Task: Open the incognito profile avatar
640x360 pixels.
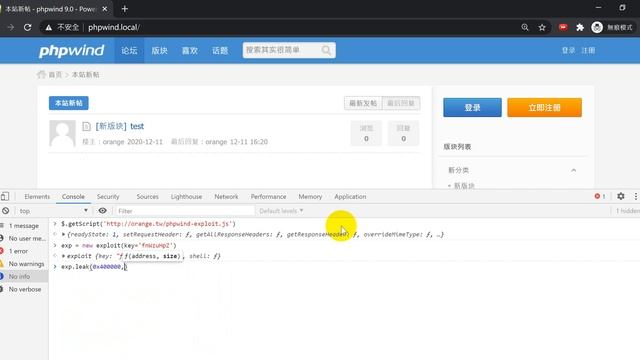Action: click(597, 27)
